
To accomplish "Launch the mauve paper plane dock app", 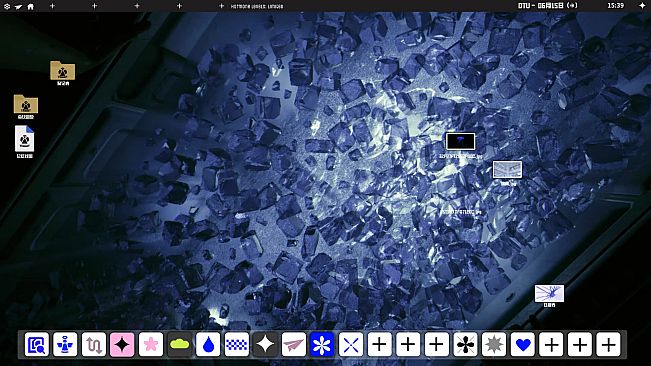I will (x=294, y=344).
